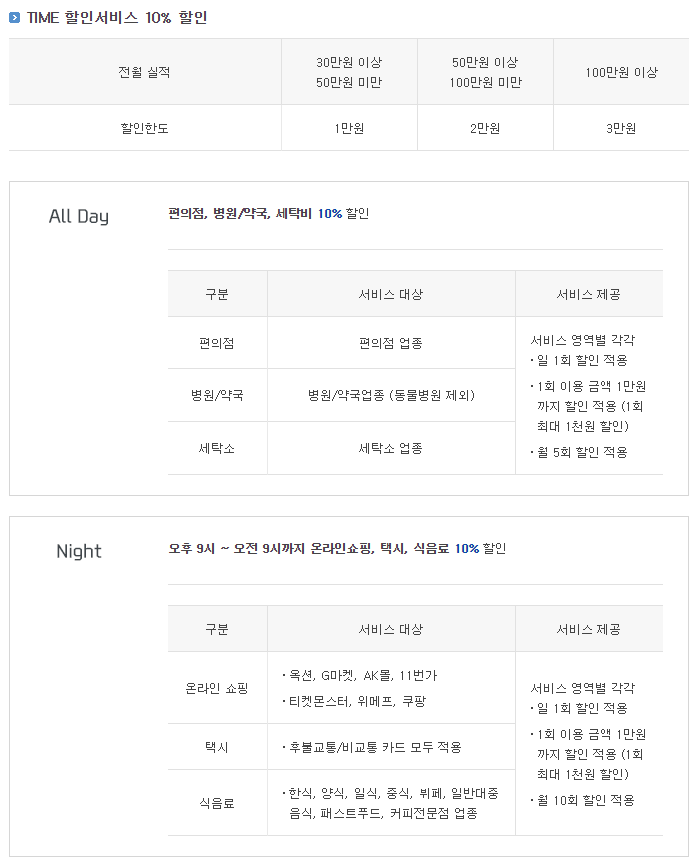Click the 할인한도 row label
Image resolution: width=700 pixels, height=867 pixels.
click(144, 128)
